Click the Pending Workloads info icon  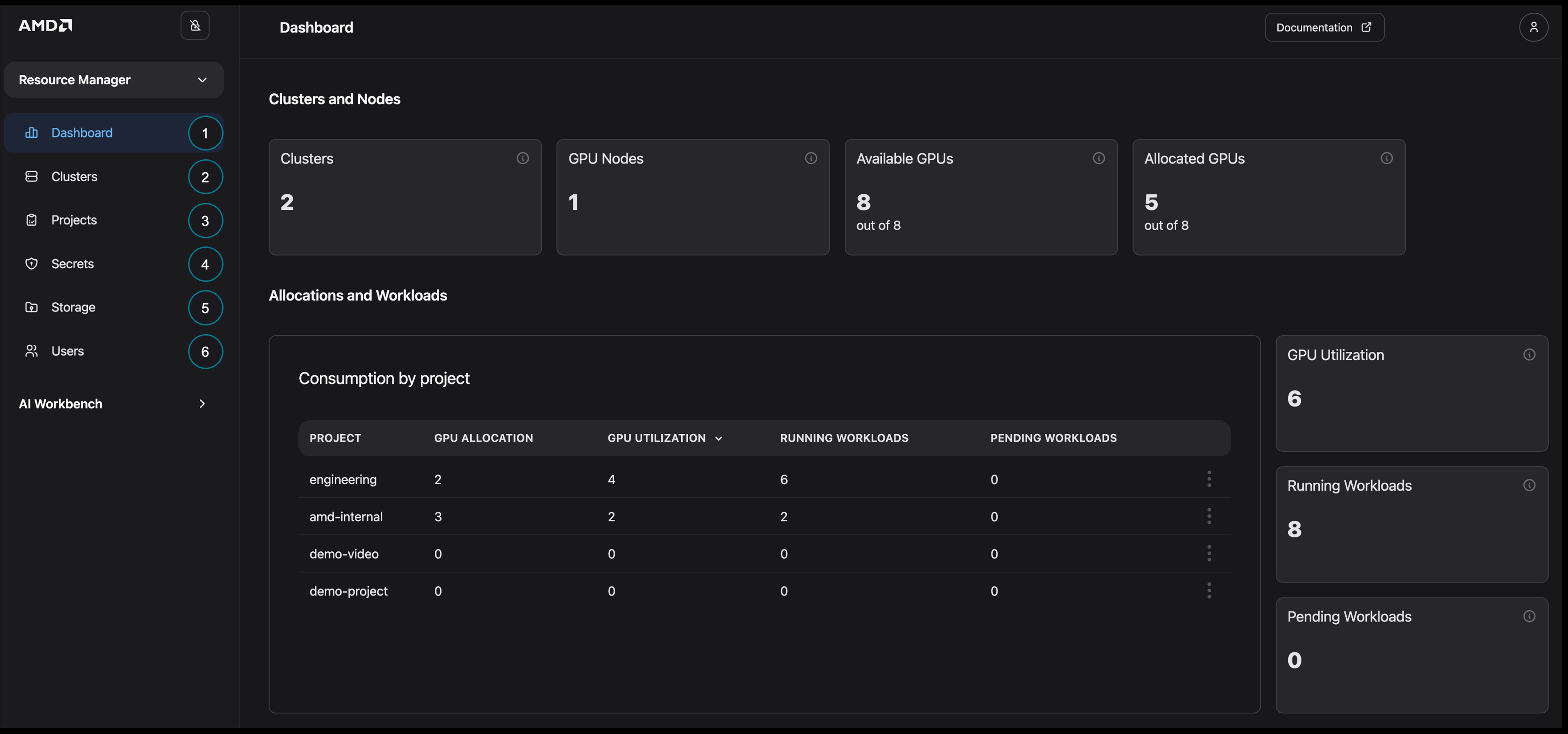tap(1529, 616)
